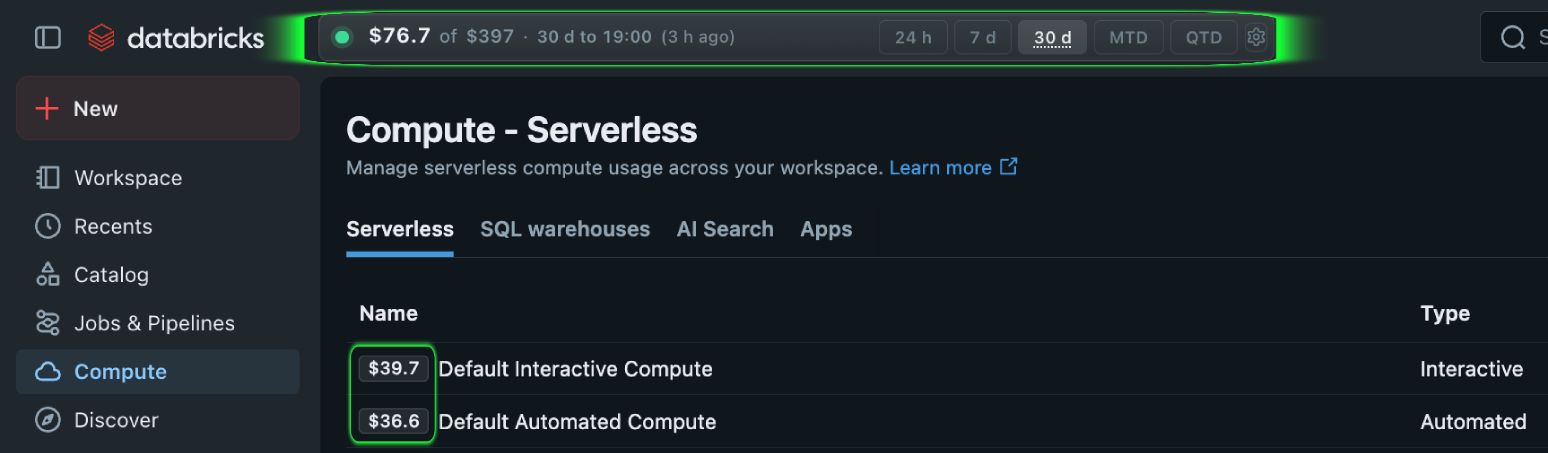Click the Interactive type cell
1548x453 pixels.
pos(1471,369)
